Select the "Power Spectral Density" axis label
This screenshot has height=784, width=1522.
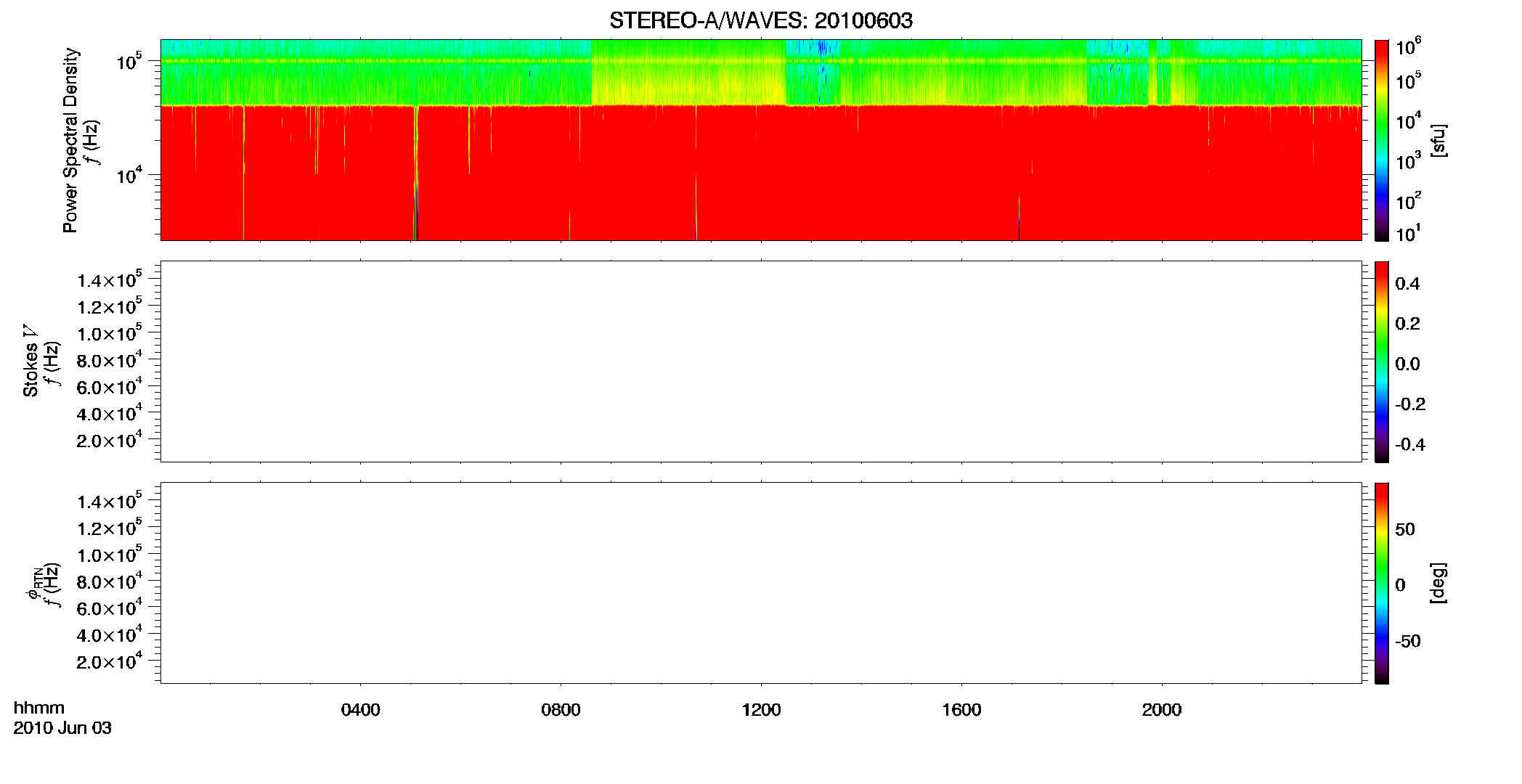coord(70,140)
